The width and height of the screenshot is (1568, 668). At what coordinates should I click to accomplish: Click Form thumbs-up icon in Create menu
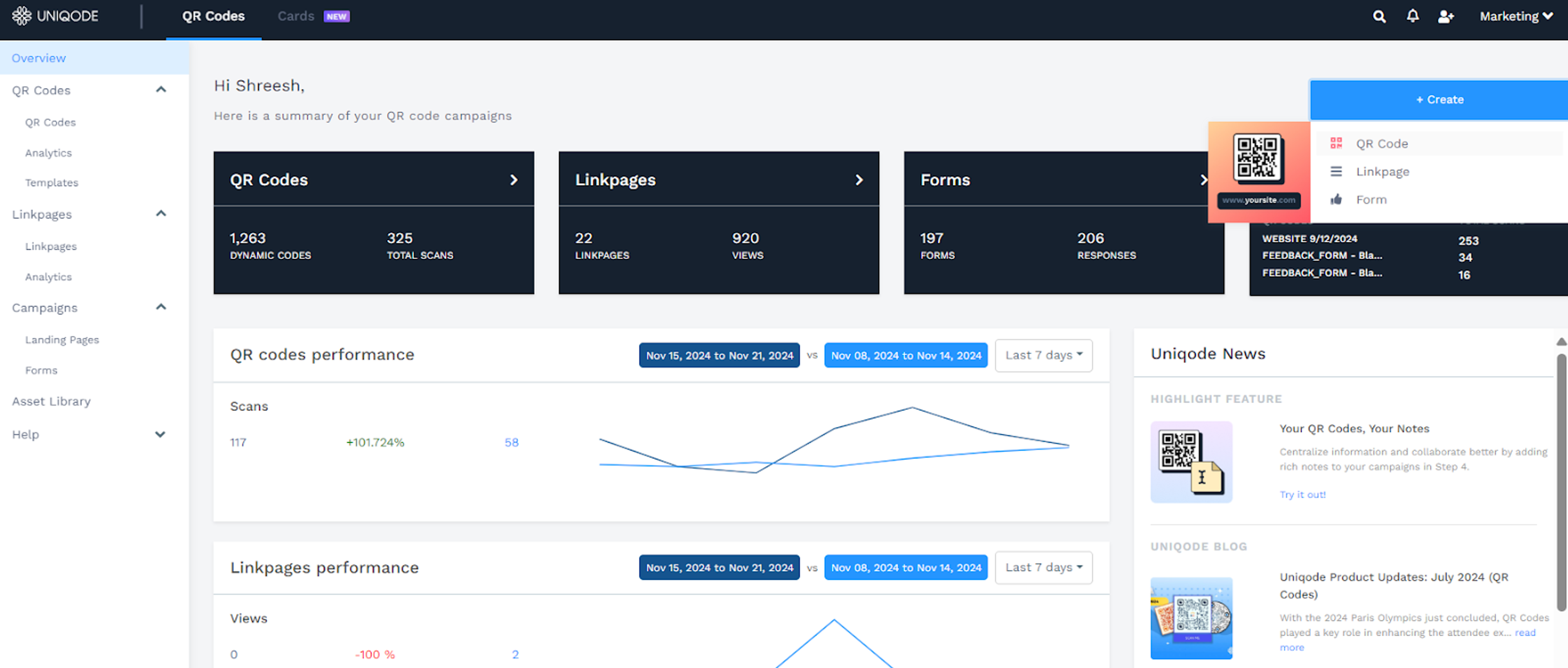click(1336, 200)
